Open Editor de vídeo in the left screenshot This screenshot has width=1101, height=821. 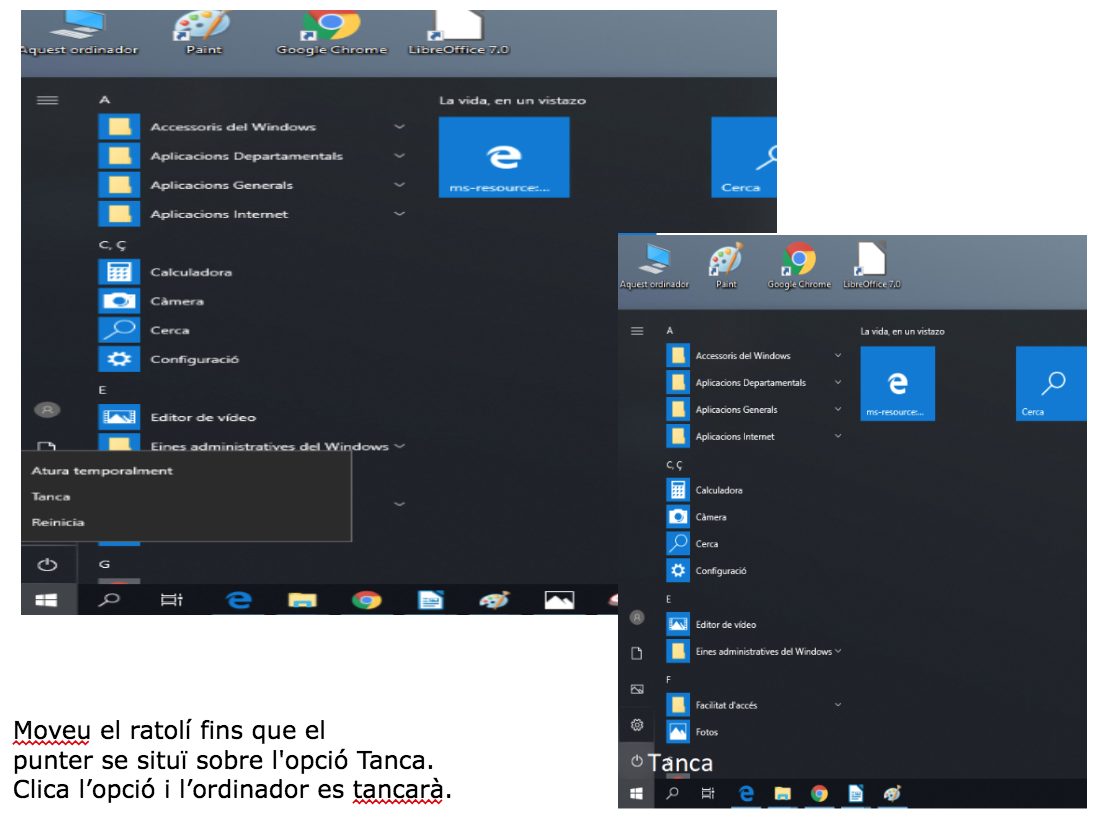click(x=202, y=417)
